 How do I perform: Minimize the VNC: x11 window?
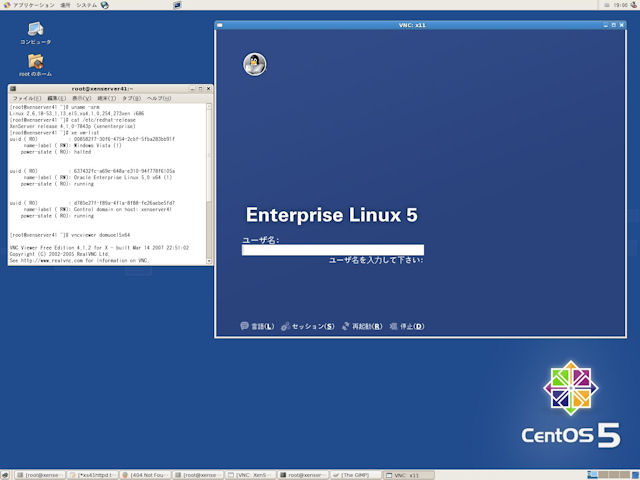(x=606, y=25)
